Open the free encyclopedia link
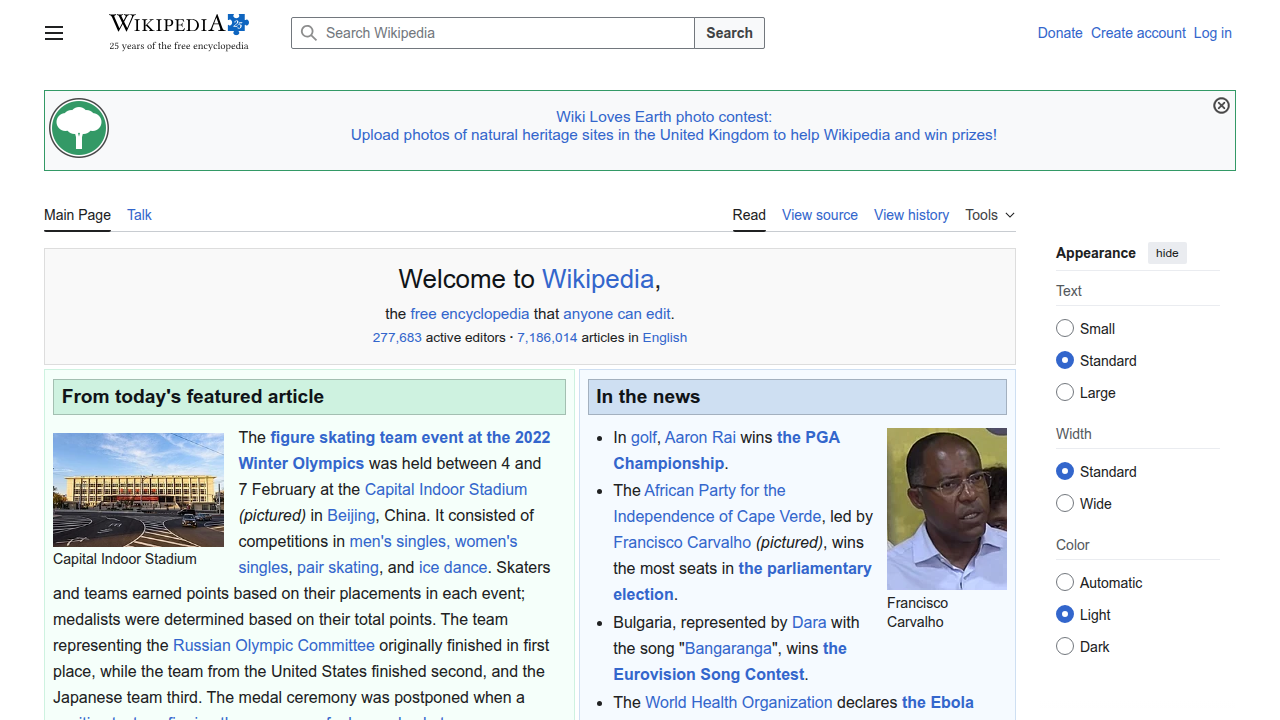 tap(470, 314)
